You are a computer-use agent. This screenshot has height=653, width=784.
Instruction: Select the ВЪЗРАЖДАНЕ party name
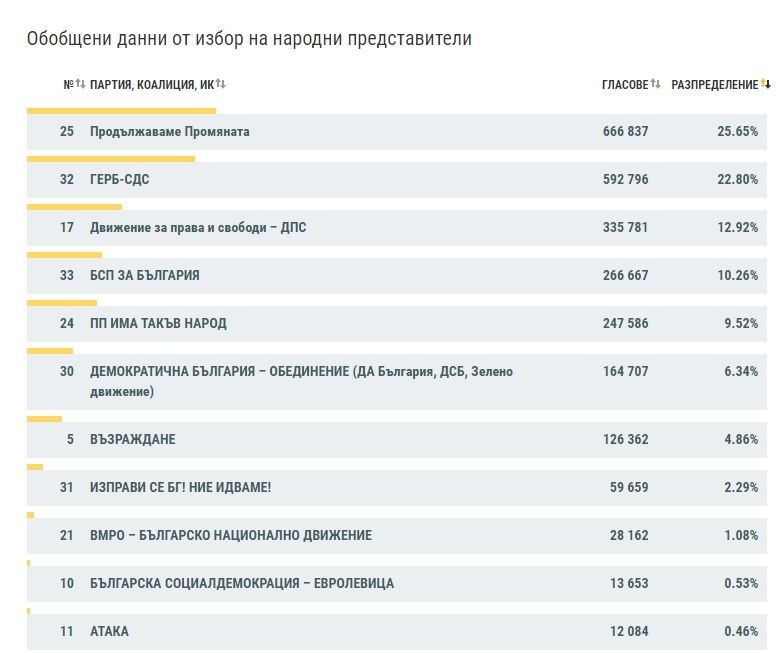(132, 440)
